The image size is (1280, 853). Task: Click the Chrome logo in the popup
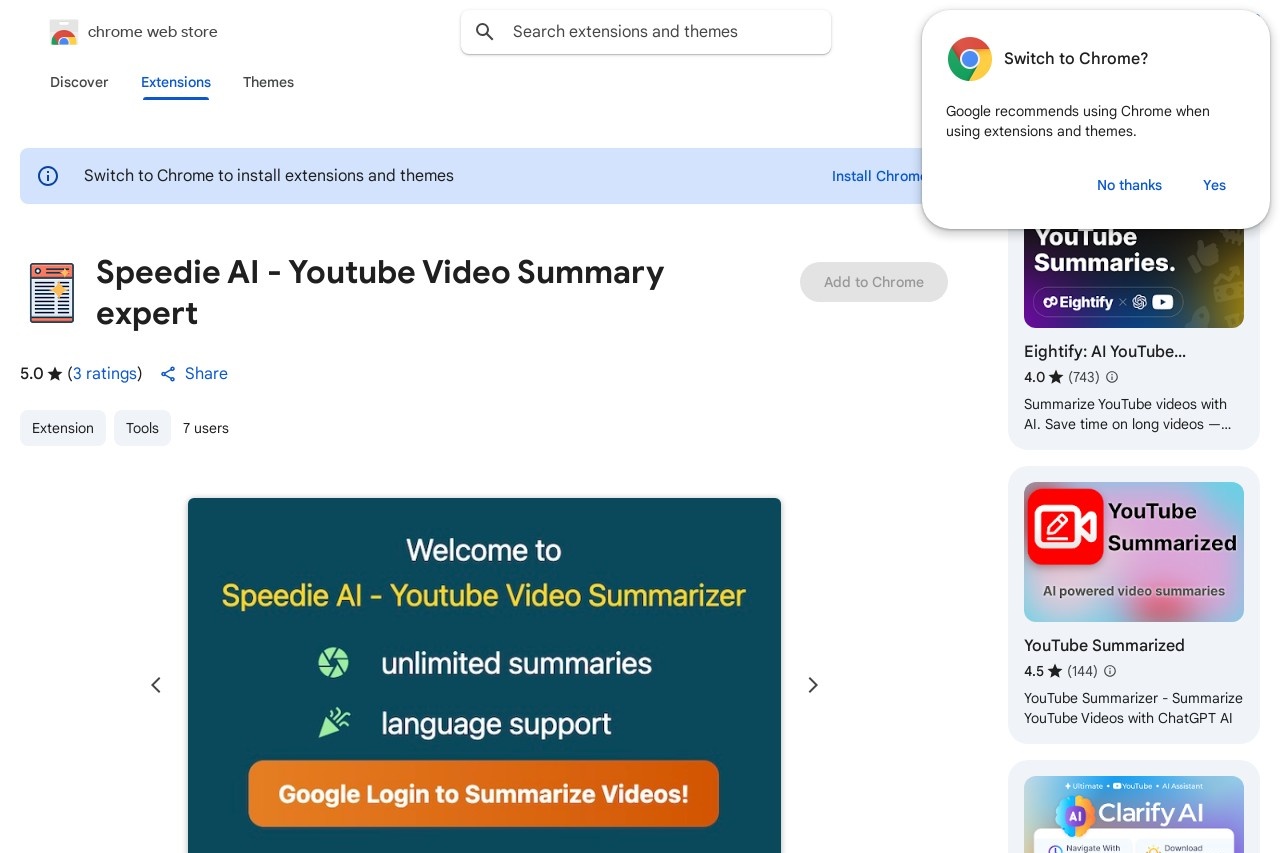click(970, 59)
